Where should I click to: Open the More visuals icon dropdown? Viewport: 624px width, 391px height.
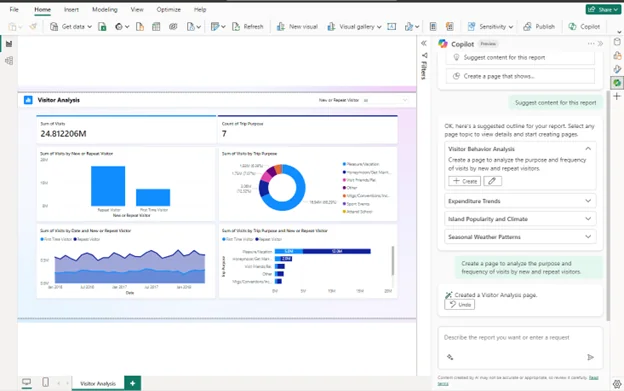click(411, 27)
